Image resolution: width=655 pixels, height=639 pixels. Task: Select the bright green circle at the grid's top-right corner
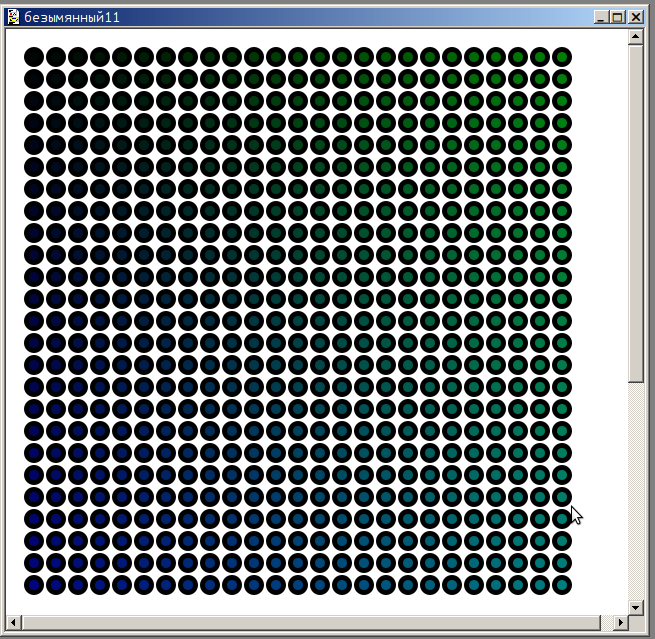(562, 56)
